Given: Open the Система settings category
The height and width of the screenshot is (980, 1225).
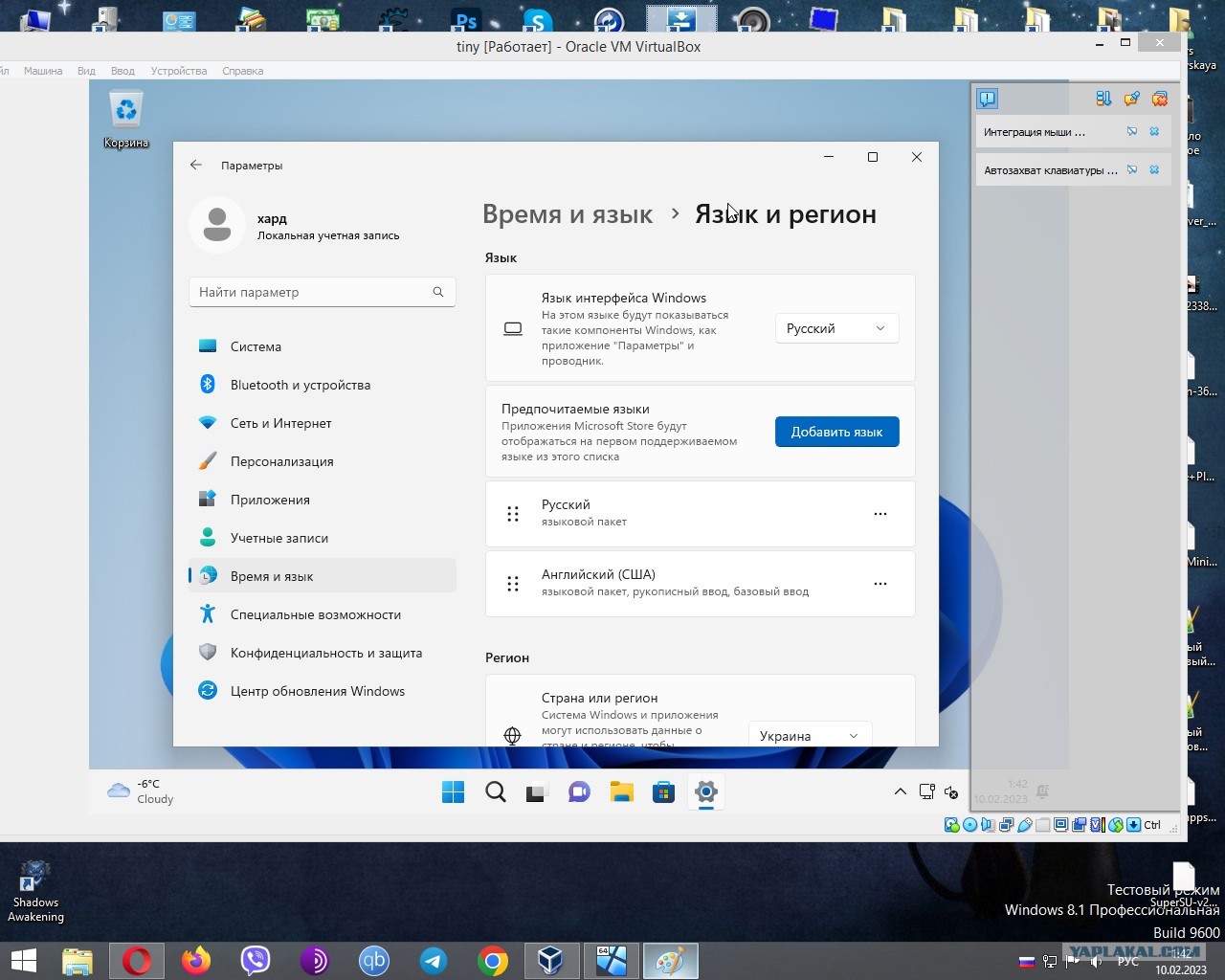Looking at the screenshot, I should [323, 346].
